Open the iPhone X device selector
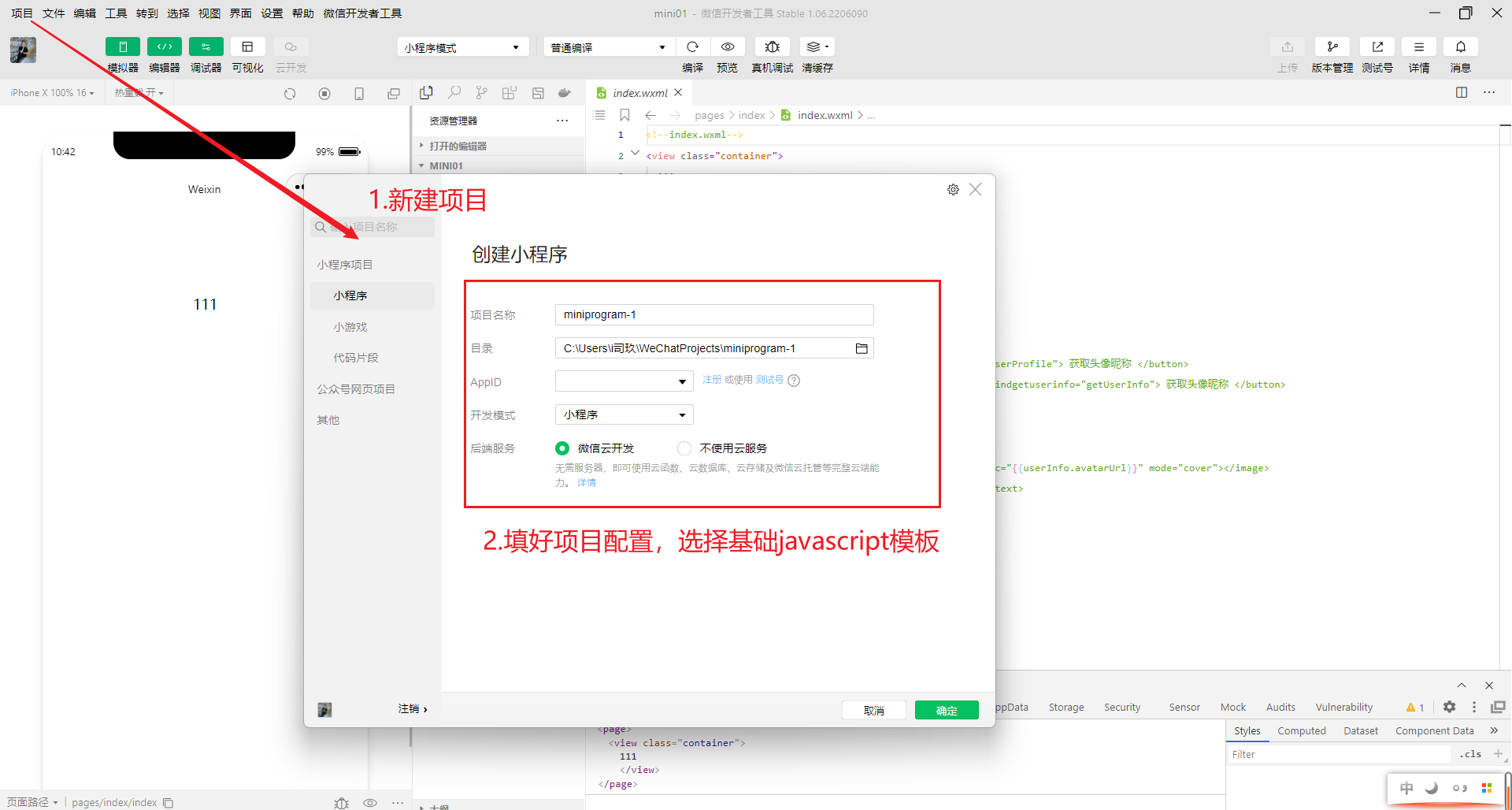 click(52, 93)
